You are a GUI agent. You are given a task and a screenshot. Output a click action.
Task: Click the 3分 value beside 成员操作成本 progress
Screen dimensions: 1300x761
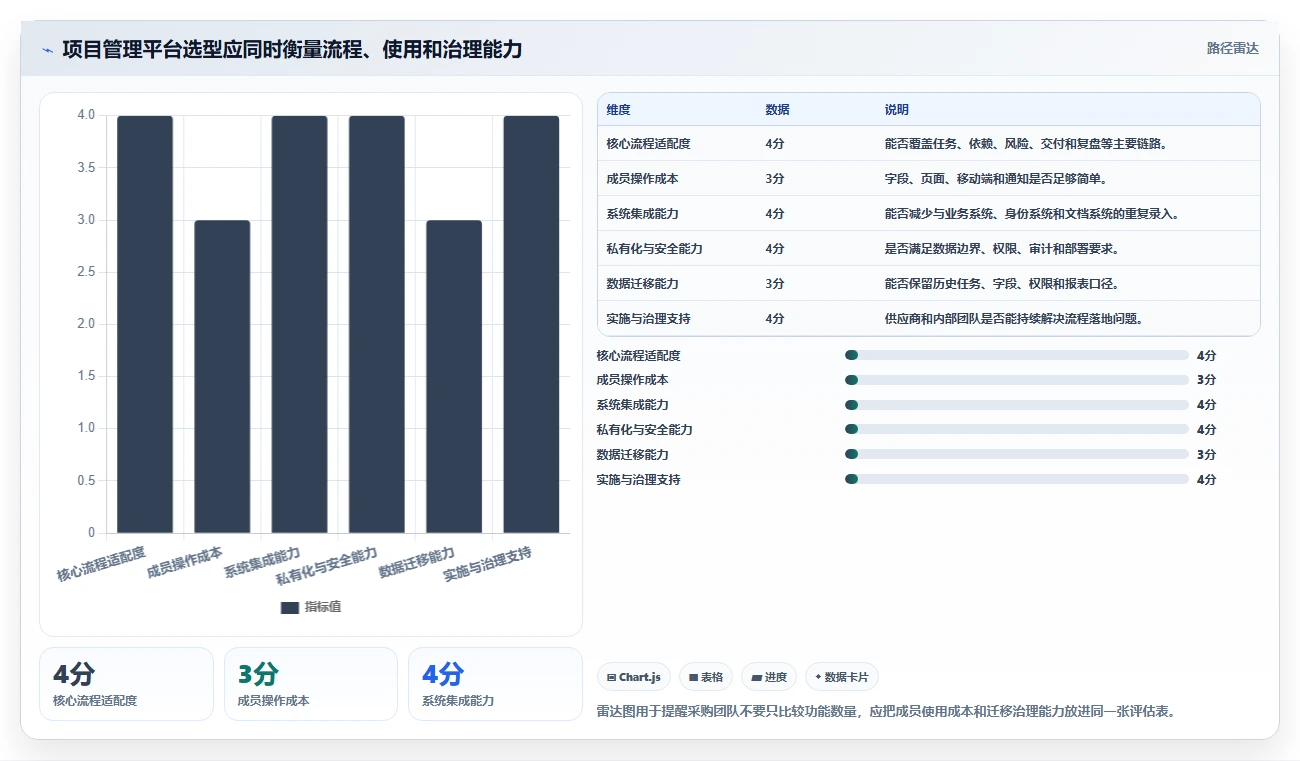pos(1207,380)
